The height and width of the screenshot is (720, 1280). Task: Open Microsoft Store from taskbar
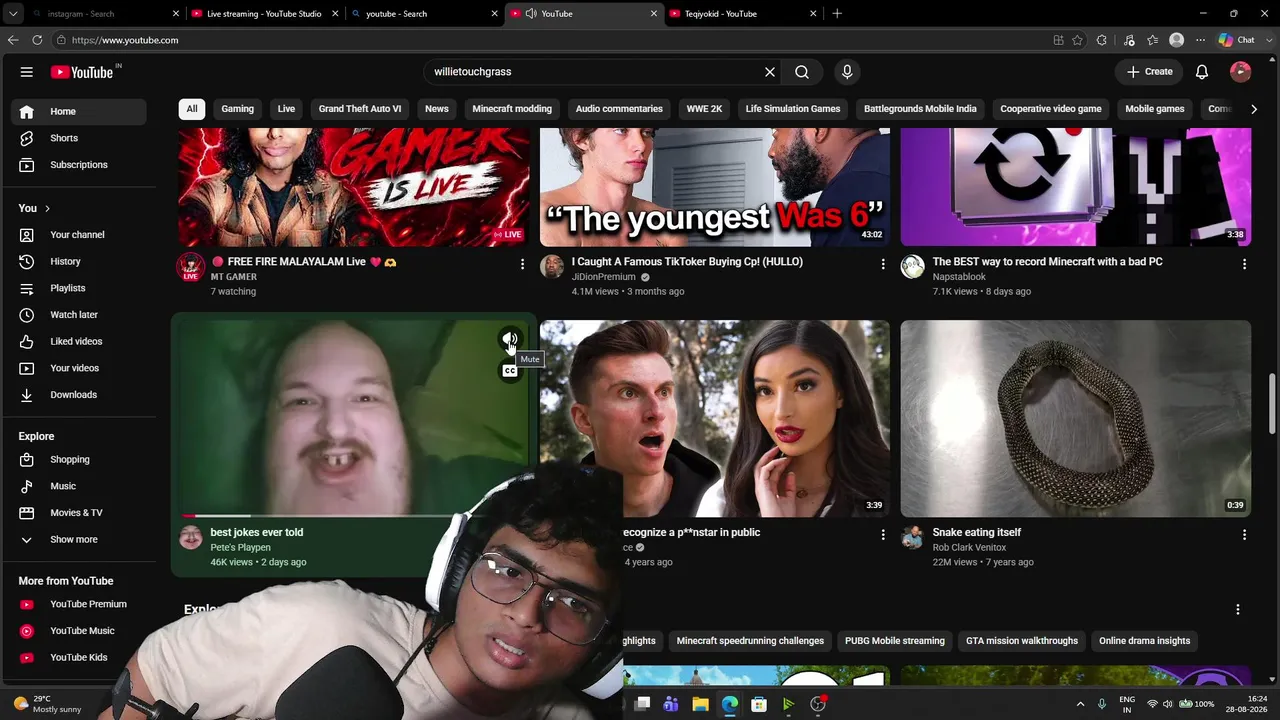point(759,704)
